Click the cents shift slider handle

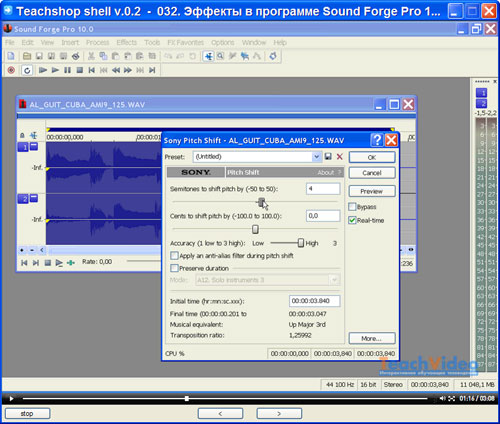(255, 229)
